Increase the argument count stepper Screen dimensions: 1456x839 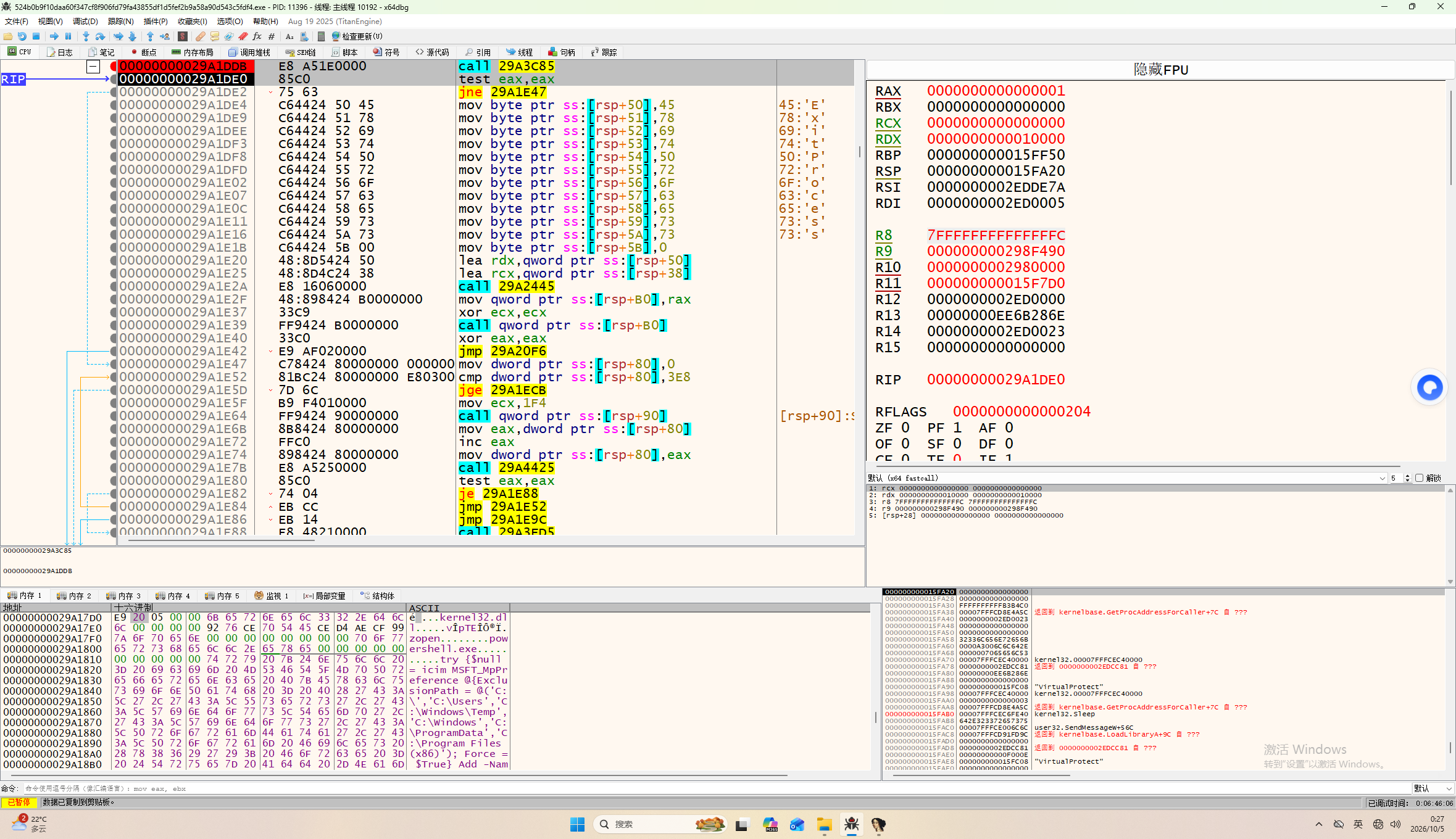point(1408,476)
